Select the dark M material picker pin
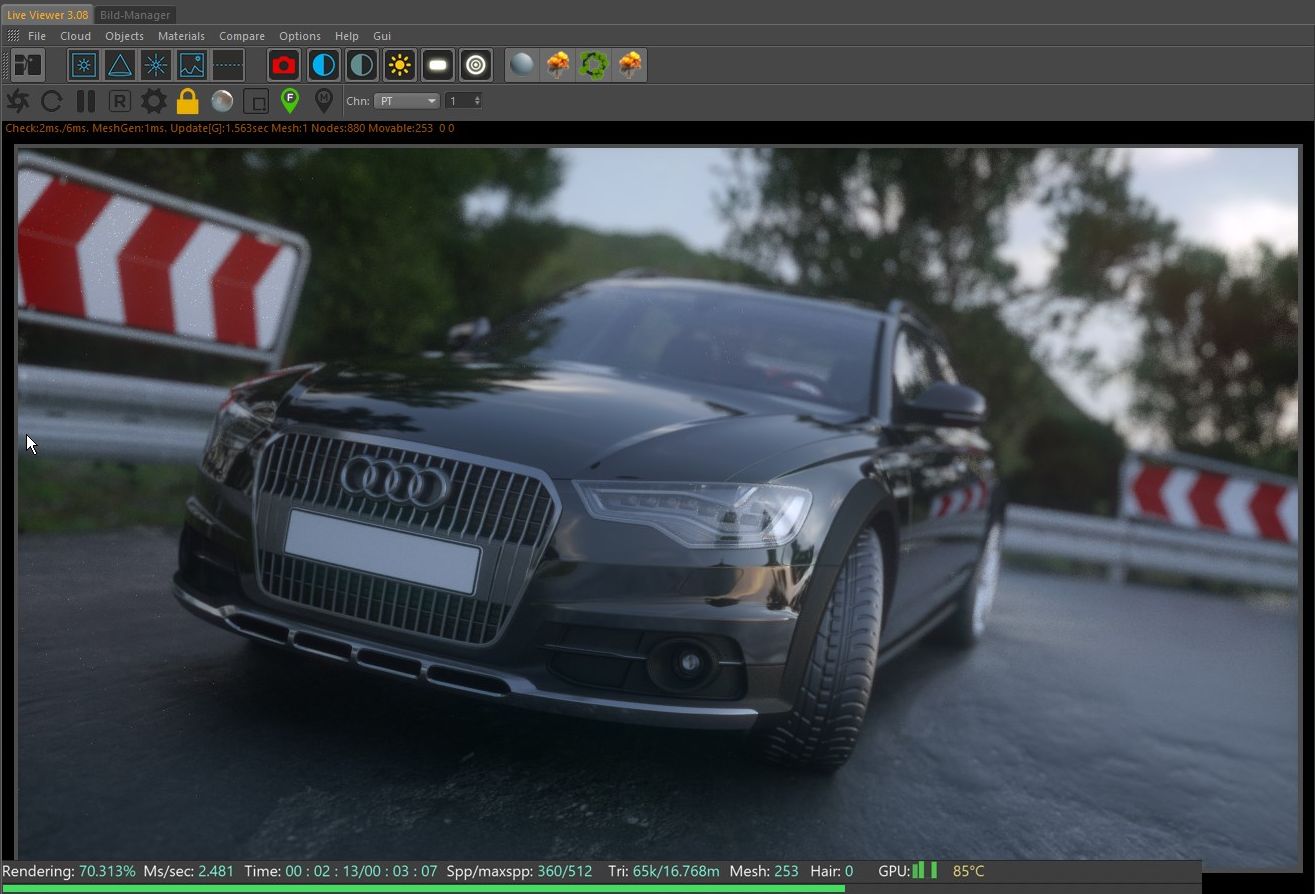Screen dimensions: 1315x894 (x=323, y=100)
